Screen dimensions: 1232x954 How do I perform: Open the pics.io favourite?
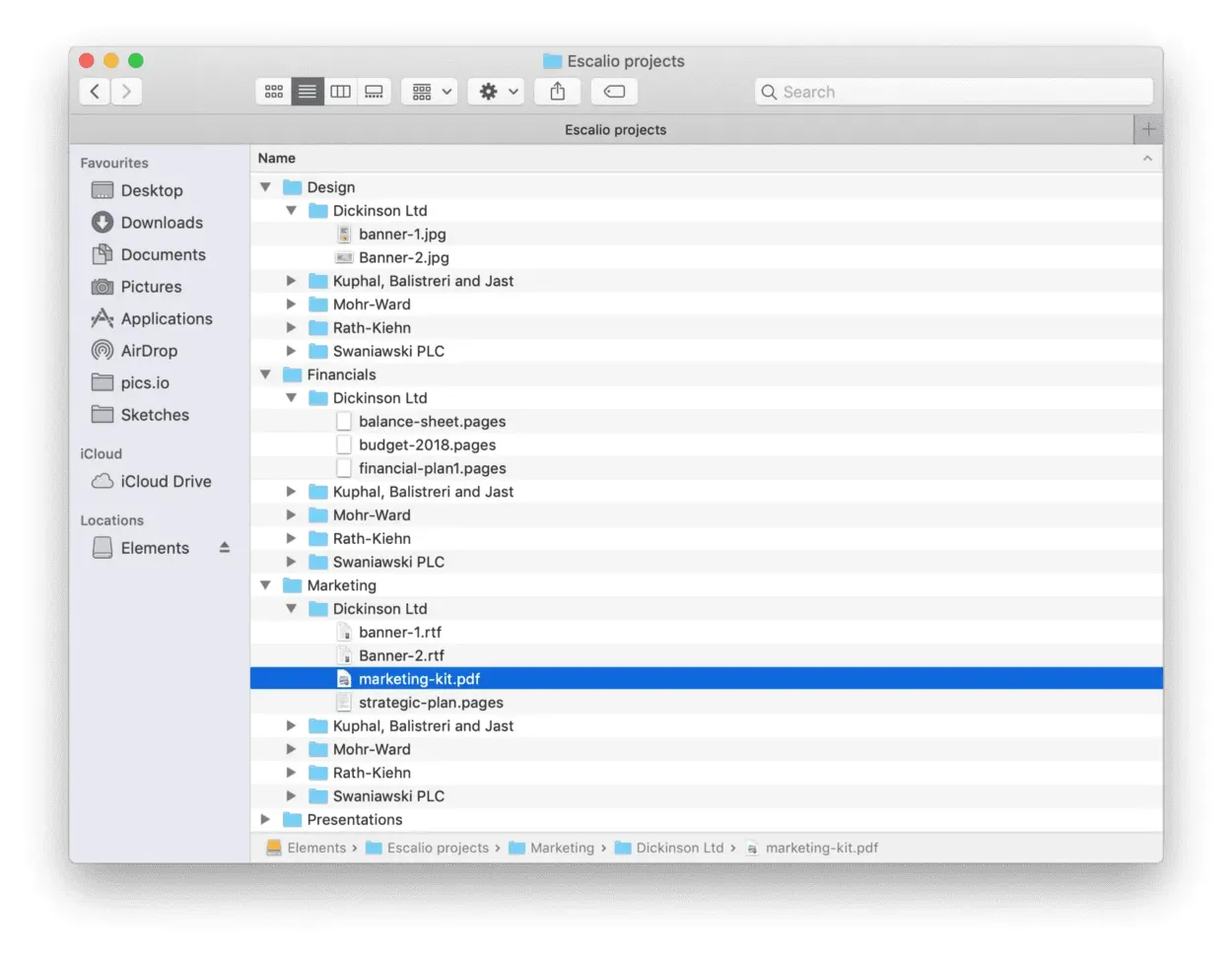click(144, 382)
